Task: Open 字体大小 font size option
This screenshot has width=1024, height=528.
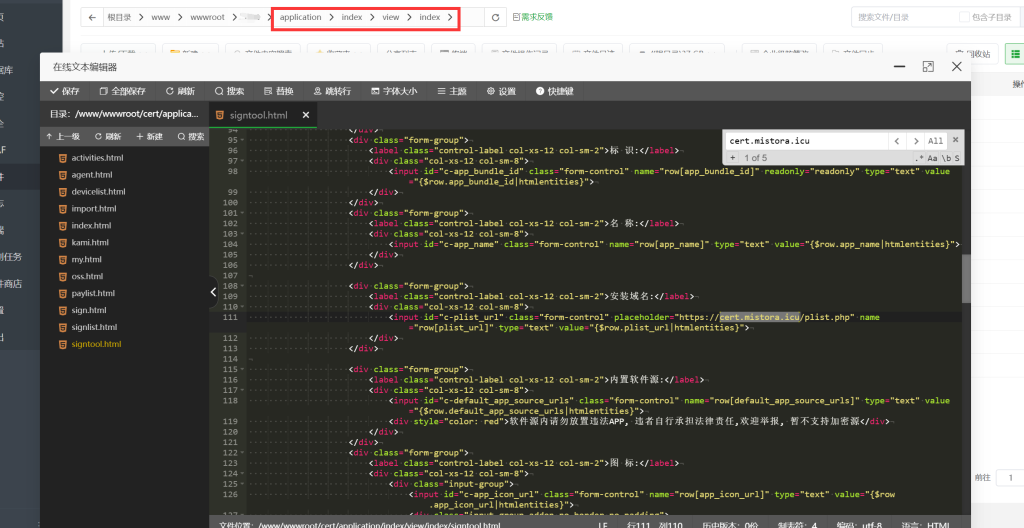Action: click(394, 91)
